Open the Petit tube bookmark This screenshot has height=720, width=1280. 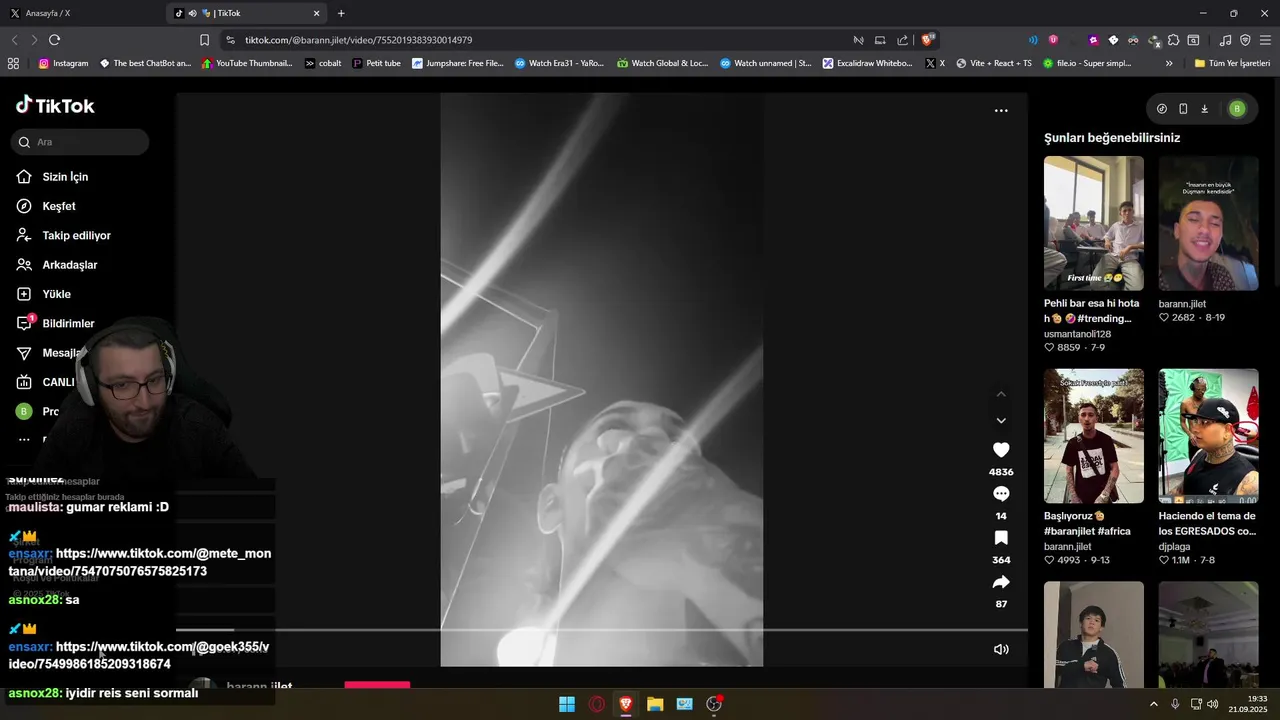pos(376,63)
